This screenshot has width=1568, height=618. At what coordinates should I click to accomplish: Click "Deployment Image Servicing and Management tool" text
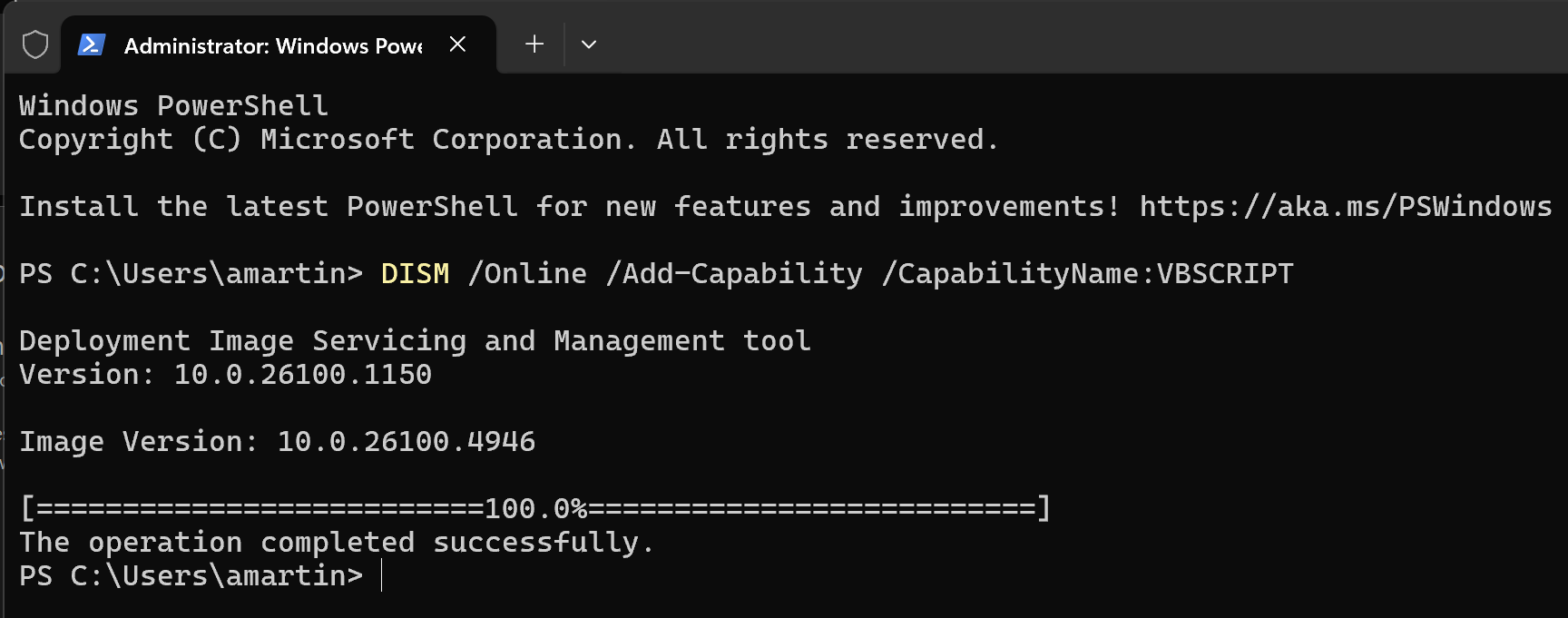(x=415, y=341)
